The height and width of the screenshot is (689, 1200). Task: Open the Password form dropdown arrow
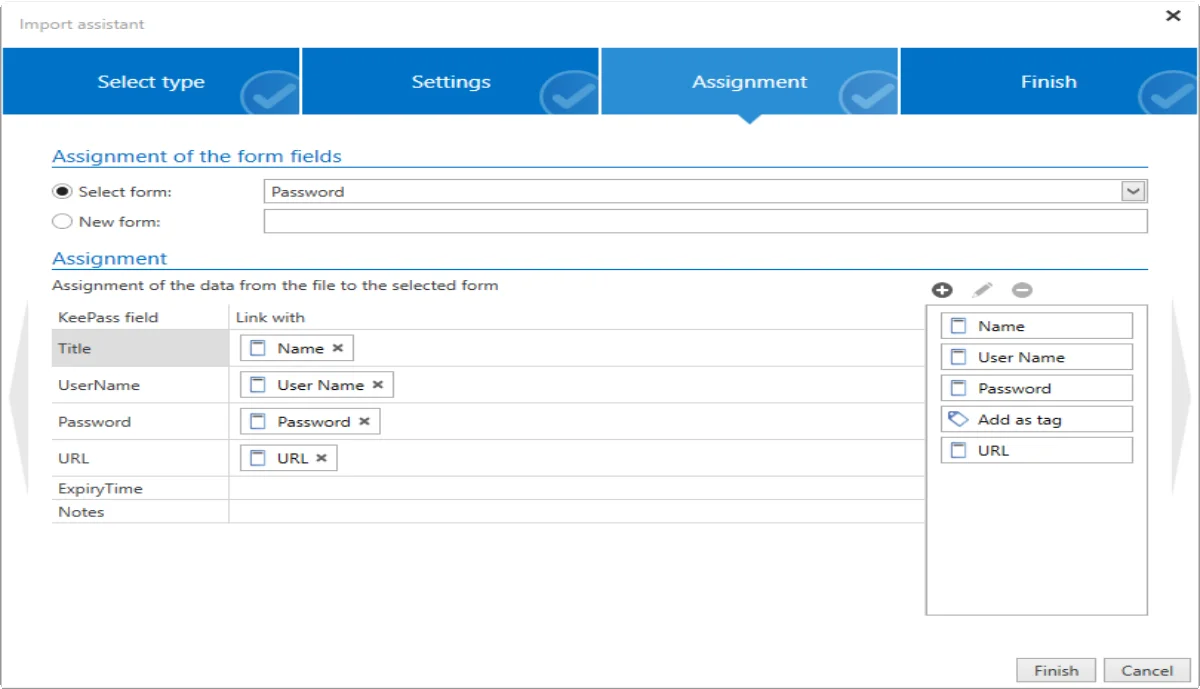pyautogui.click(x=1133, y=191)
